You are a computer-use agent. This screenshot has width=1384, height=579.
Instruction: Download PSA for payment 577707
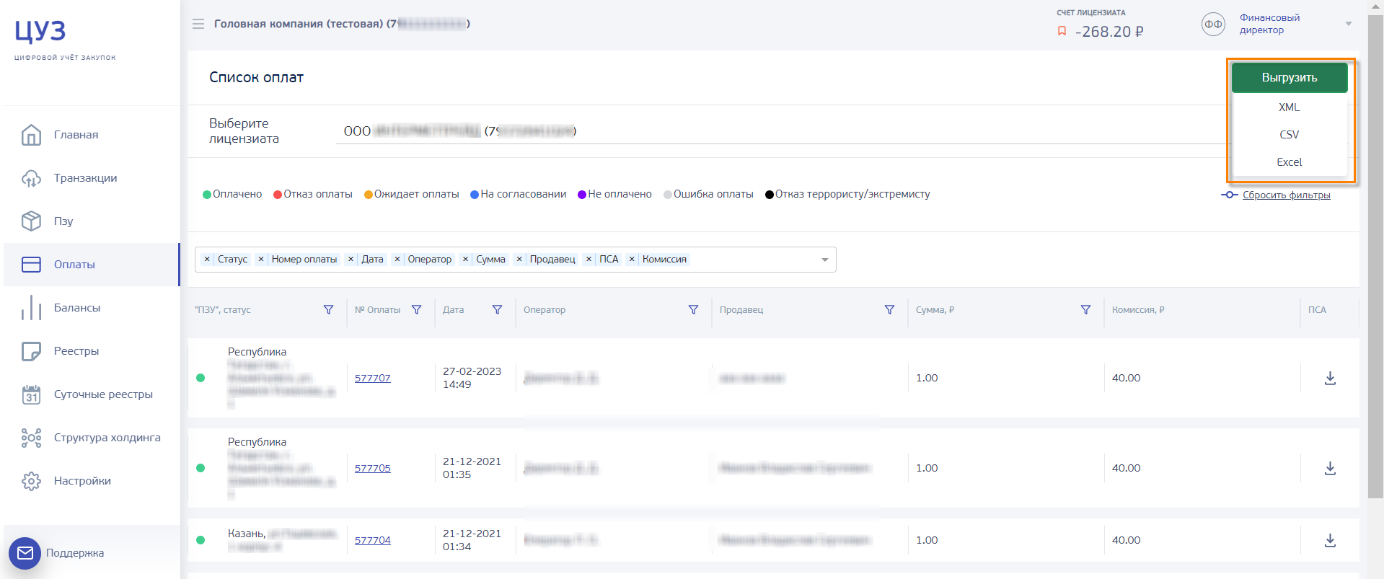(1330, 378)
